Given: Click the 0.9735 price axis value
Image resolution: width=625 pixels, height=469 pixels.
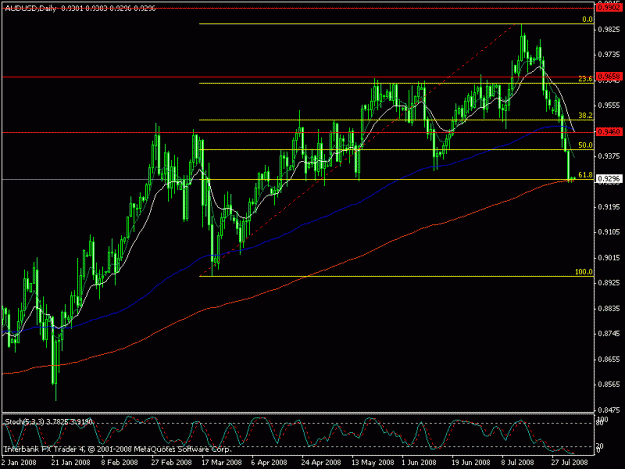Looking at the screenshot, I should 609,55.
